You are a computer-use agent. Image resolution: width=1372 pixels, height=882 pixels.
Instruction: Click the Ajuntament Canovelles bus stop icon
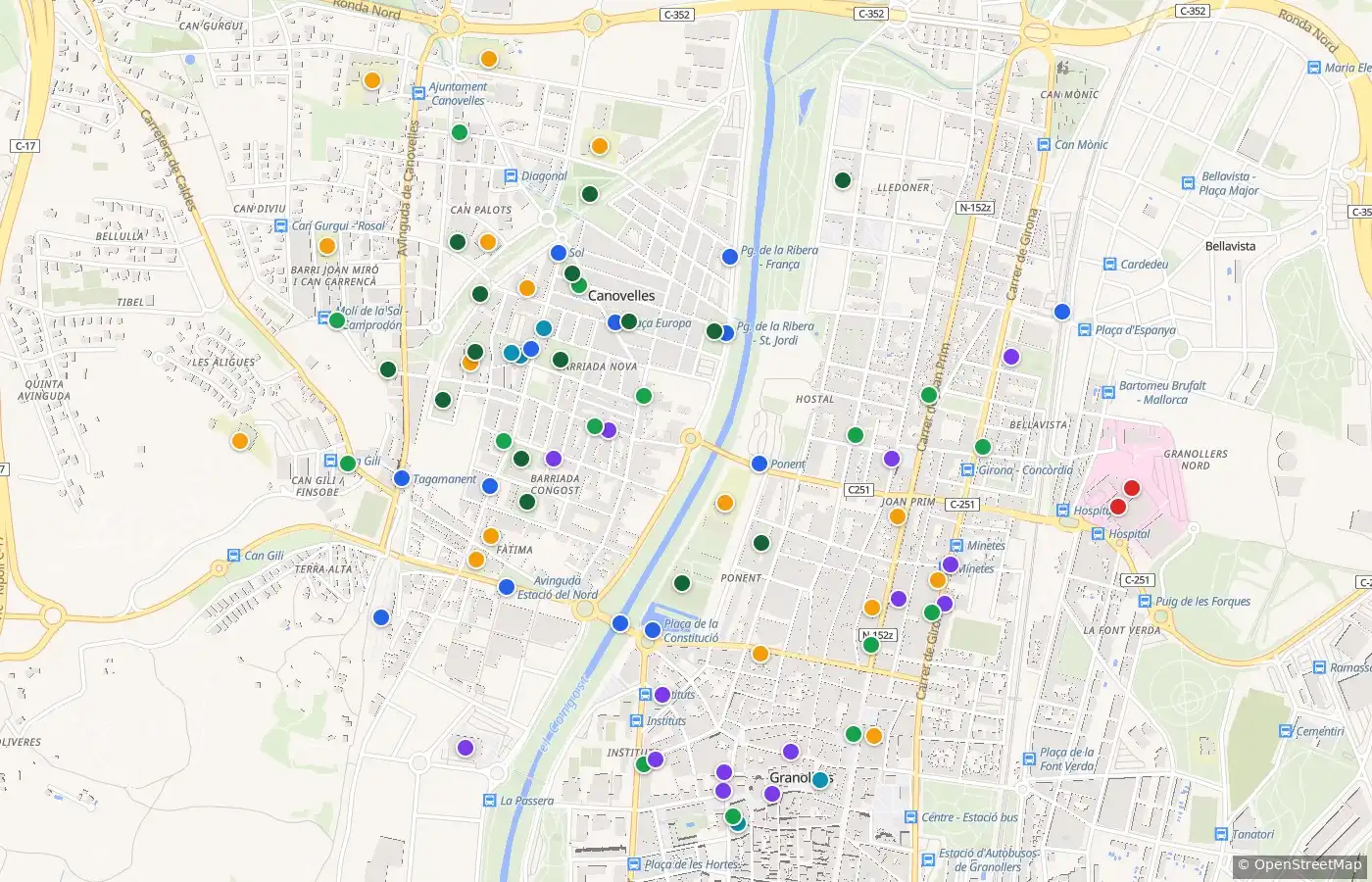tap(418, 93)
